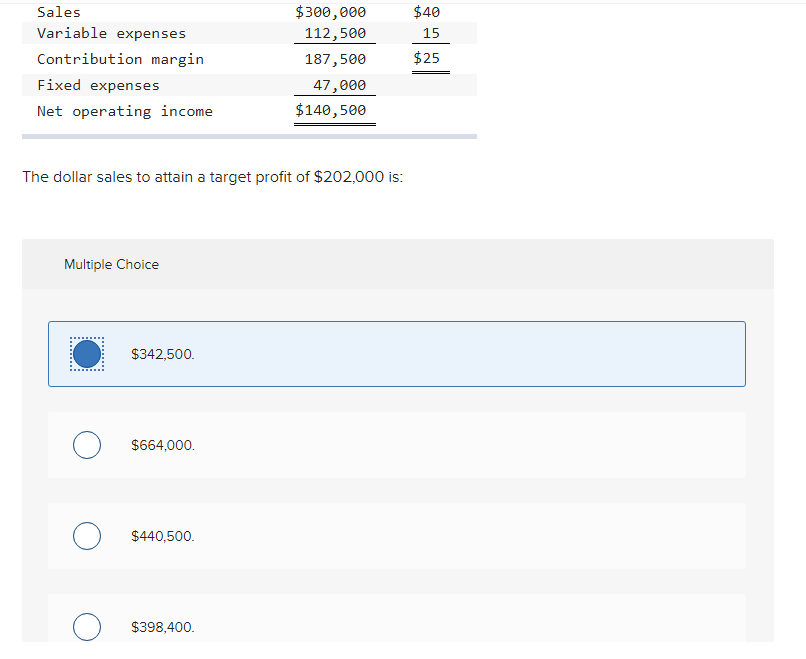Click the Multiple Choice section header

pyautogui.click(x=111, y=264)
